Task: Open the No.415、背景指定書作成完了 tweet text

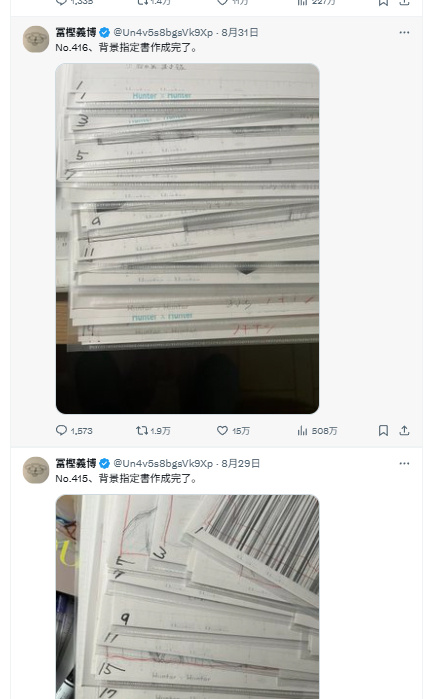Action: tap(126, 478)
